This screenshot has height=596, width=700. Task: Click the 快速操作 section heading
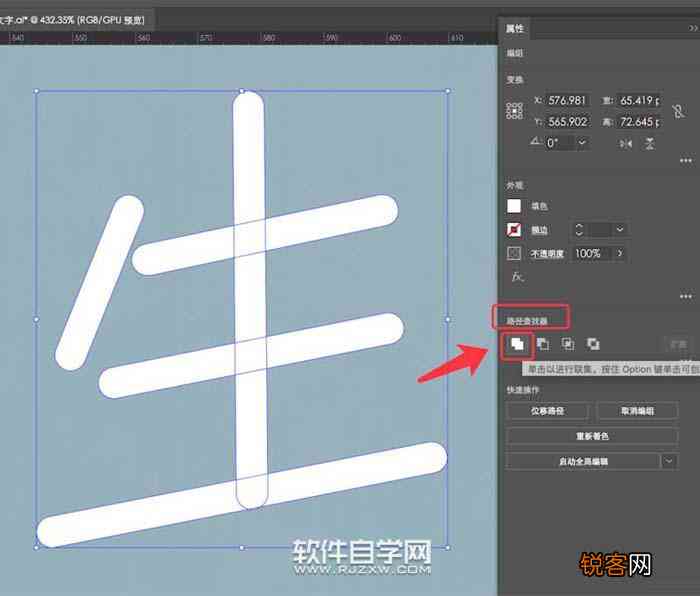coord(523,390)
